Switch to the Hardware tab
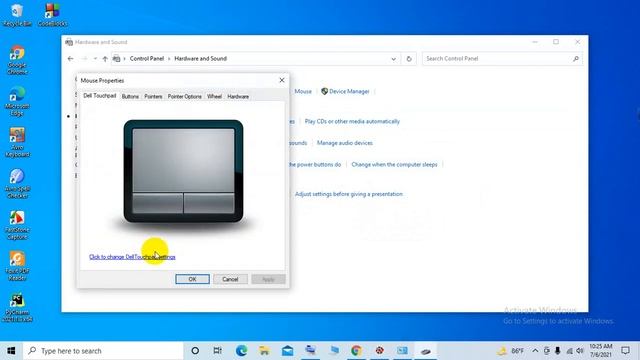The image size is (640, 360). pos(238,97)
